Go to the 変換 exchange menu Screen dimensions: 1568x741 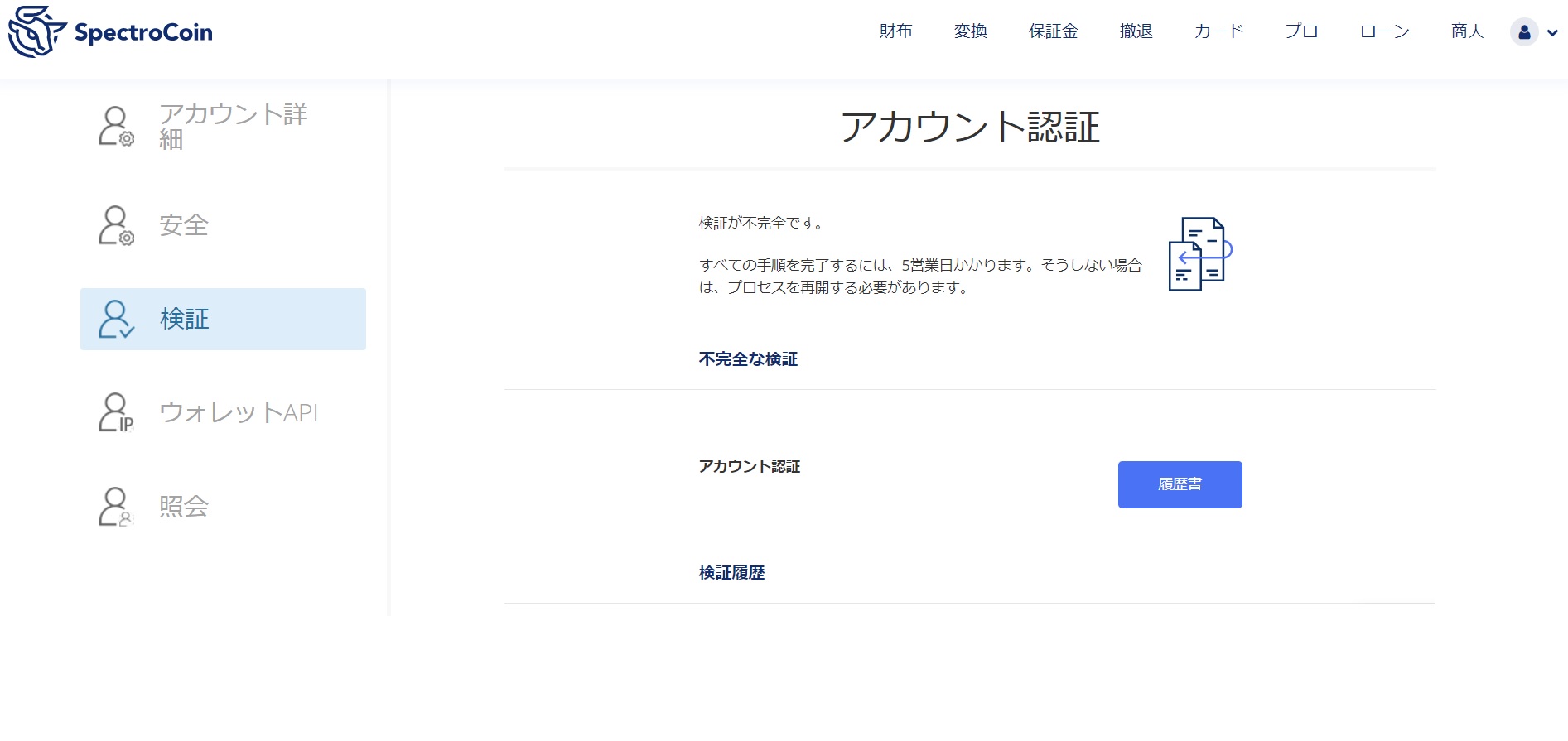pyautogui.click(x=970, y=31)
